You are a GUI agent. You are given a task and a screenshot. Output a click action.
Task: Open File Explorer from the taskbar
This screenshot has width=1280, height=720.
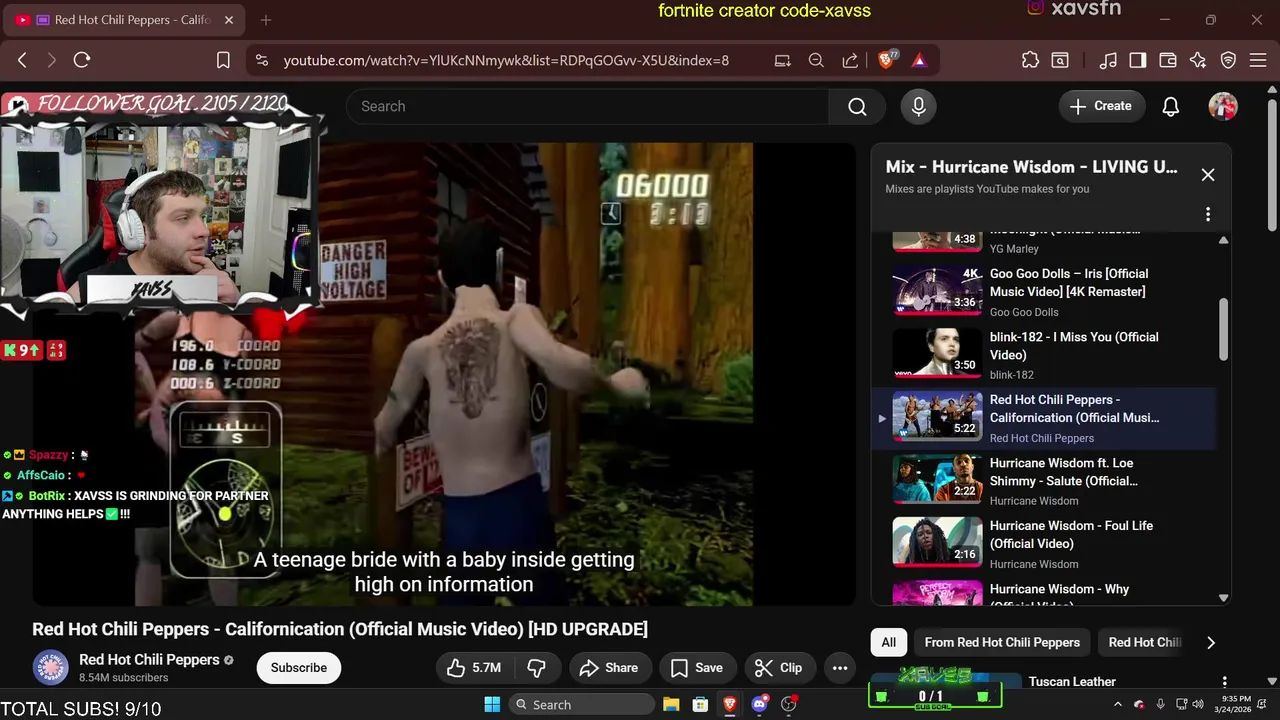point(671,704)
